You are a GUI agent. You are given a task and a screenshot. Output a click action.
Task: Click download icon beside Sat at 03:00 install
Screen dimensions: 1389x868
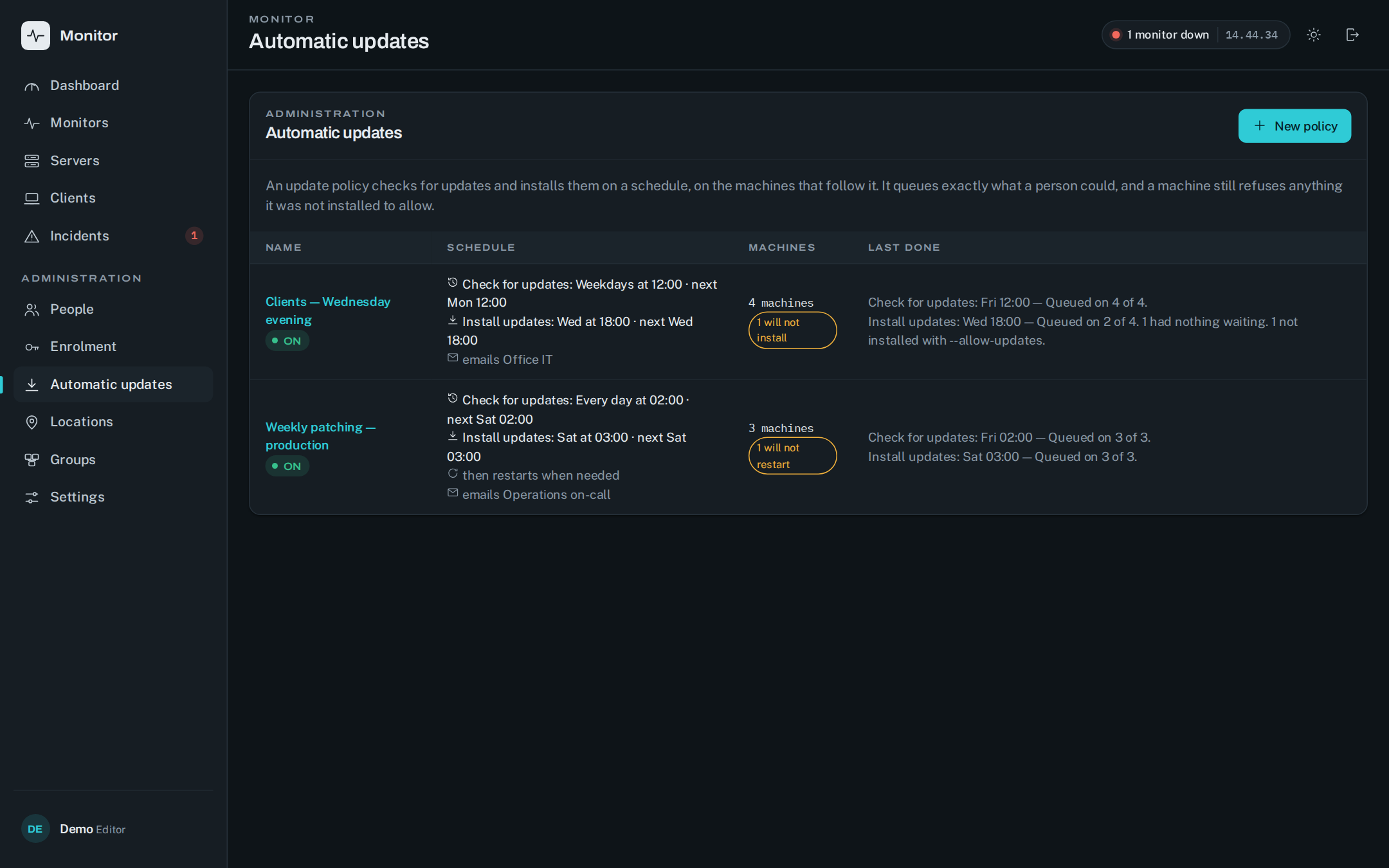pos(453,435)
